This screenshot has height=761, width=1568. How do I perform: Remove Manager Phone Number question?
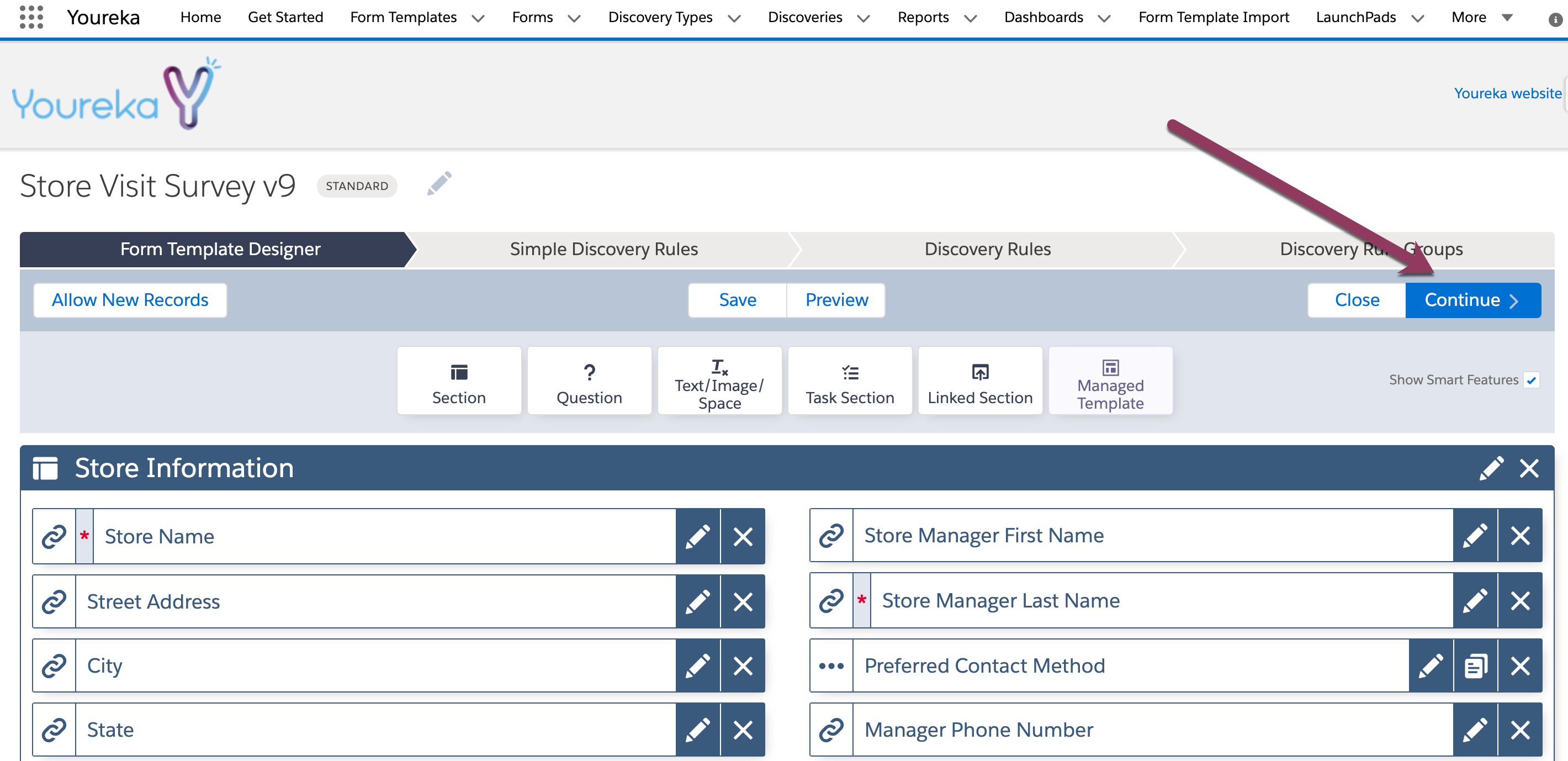(x=1520, y=730)
